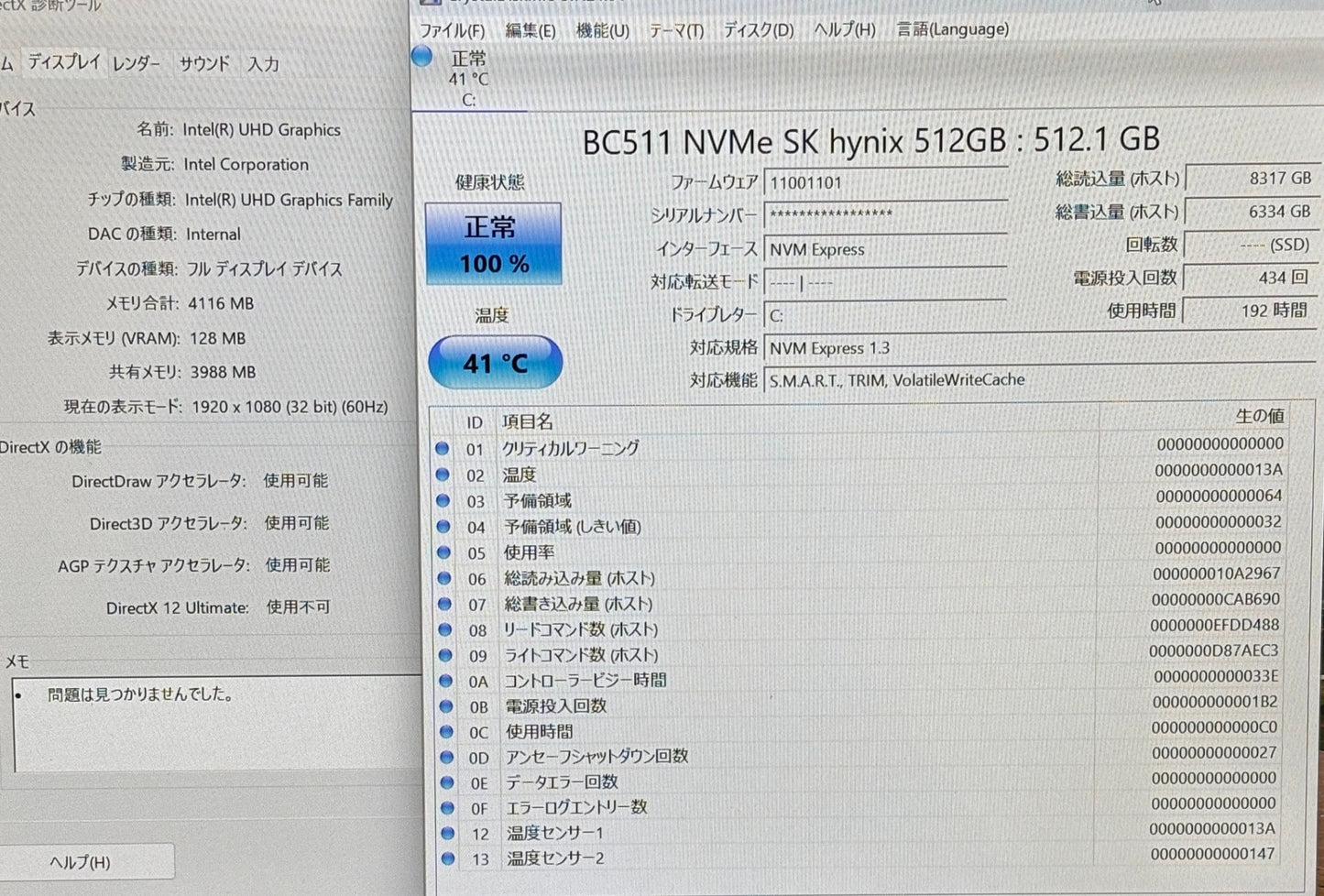Click the standard field showing NVM Express 1.3
The image size is (1324, 896).
tap(1040, 348)
